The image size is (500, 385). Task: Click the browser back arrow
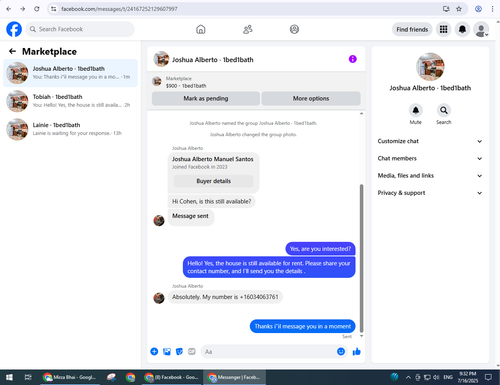point(9,9)
